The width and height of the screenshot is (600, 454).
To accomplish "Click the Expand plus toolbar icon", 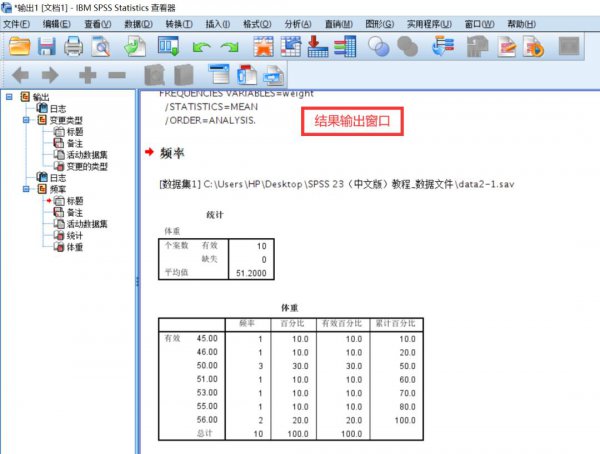I will (88, 75).
